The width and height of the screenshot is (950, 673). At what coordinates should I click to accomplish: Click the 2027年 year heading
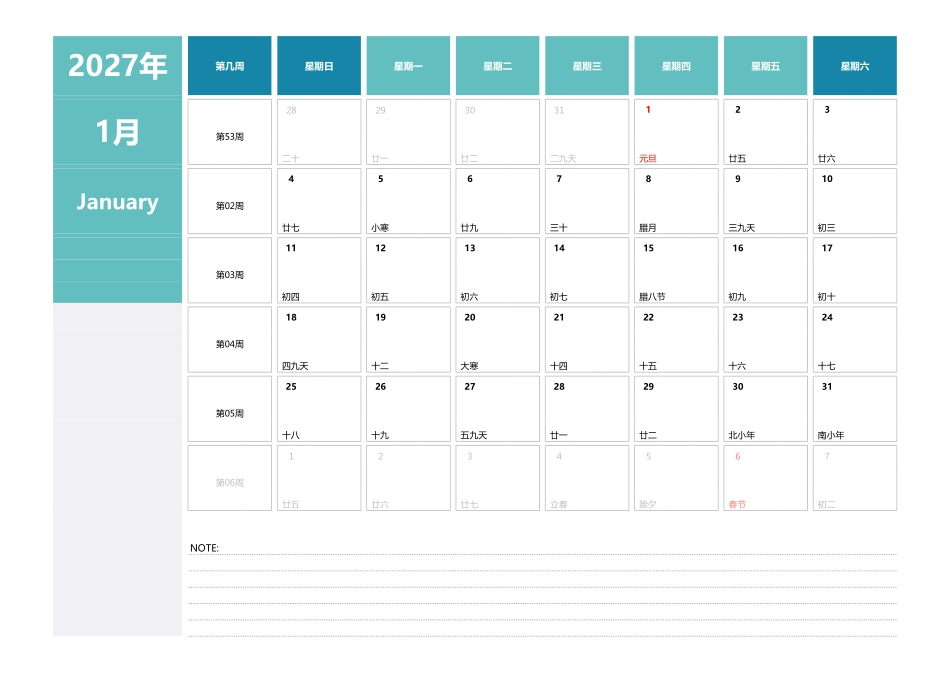(x=117, y=65)
